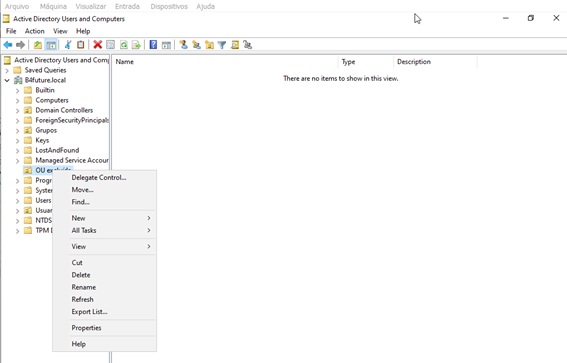
Task: Click the Saved Queries folder icon
Action: point(17,70)
